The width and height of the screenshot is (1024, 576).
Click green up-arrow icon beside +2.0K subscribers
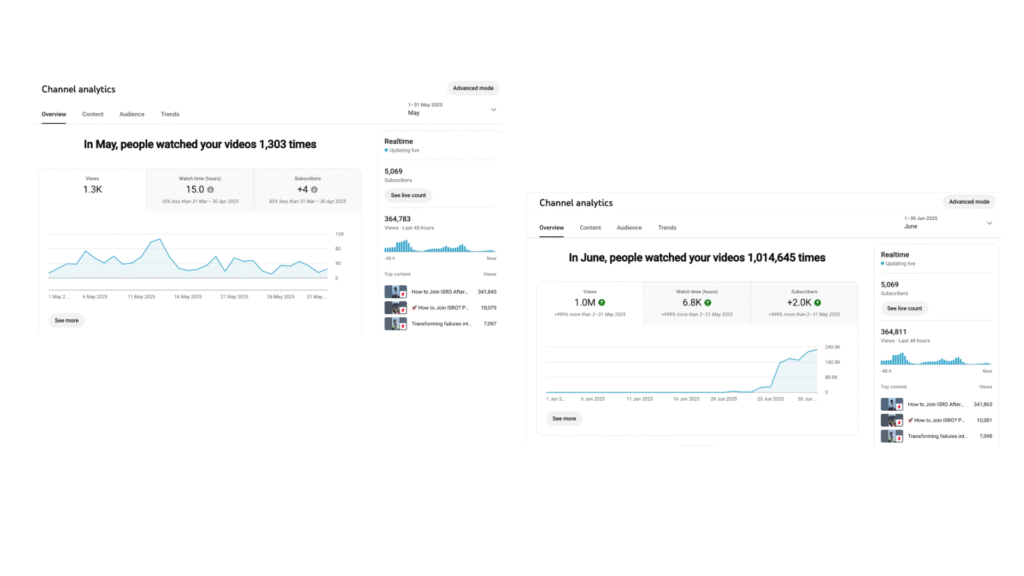pyautogui.click(x=817, y=302)
